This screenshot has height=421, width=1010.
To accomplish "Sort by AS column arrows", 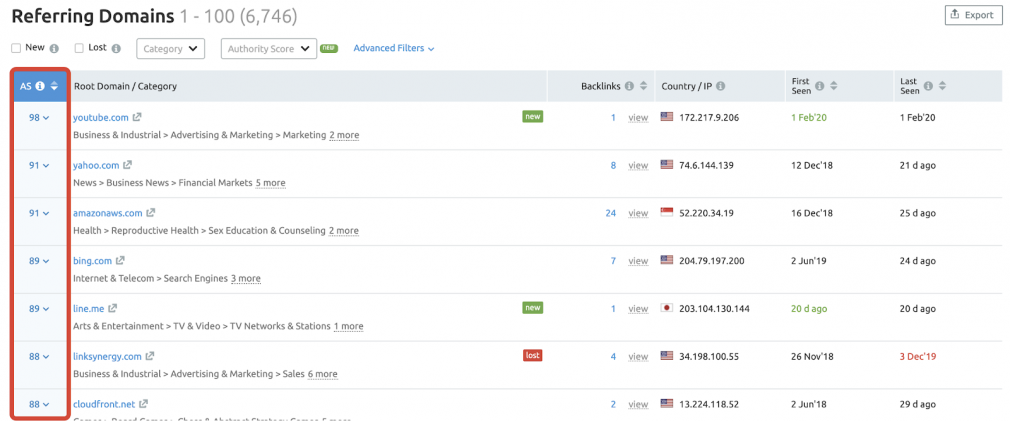I will click(x=54, y=86).
